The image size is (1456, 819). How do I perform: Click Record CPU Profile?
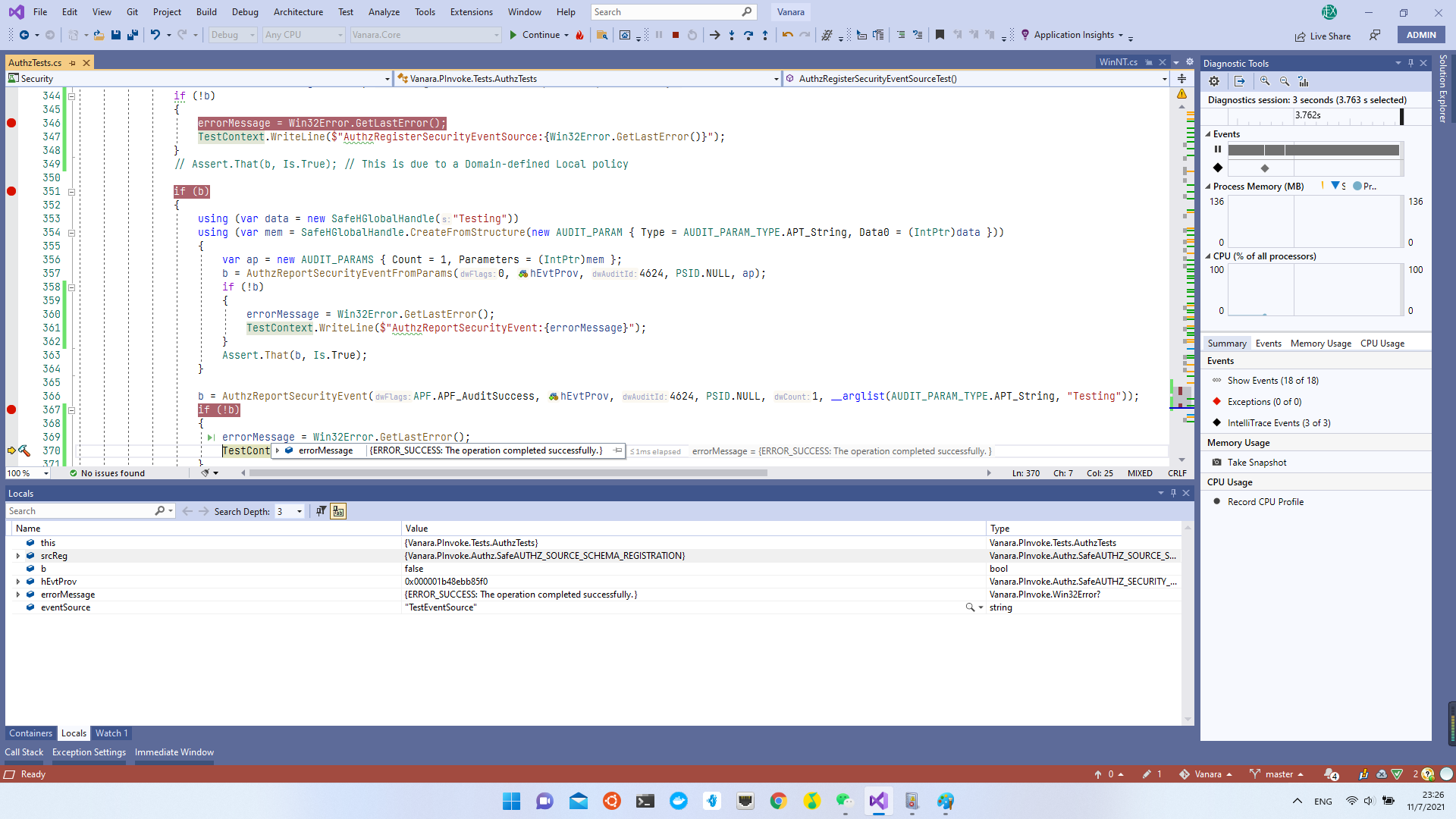[1265, 502]
